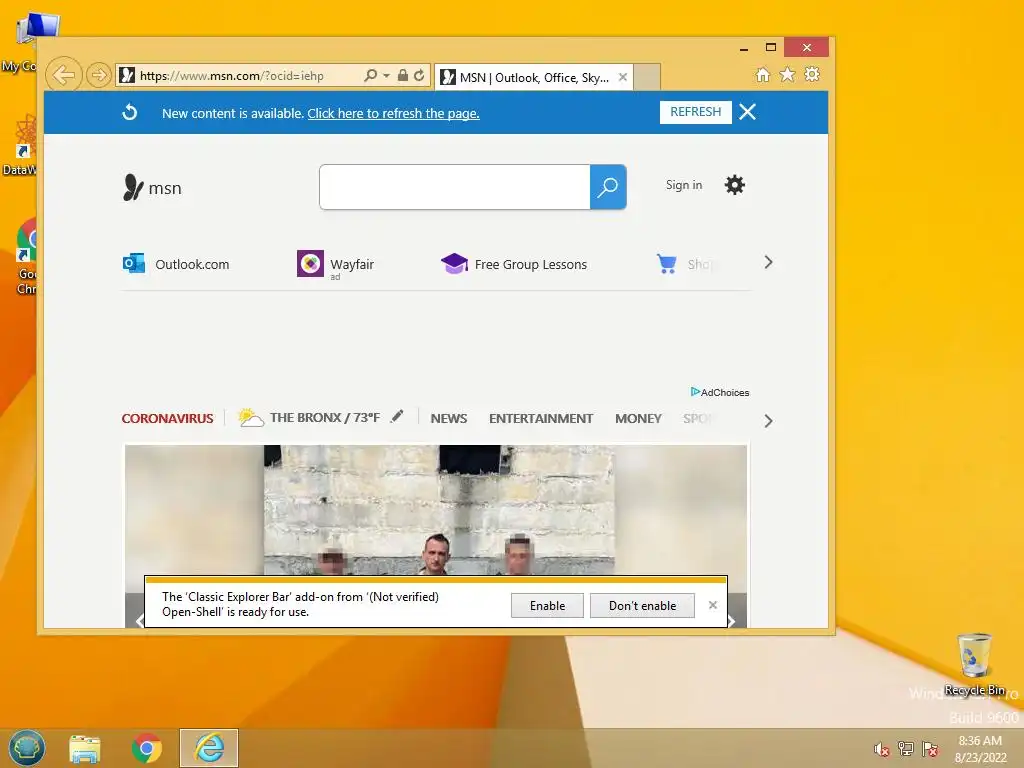Click Internet Explorer taskbar icon
This screenshot has height=768, width=1024.
pos(209,748)
